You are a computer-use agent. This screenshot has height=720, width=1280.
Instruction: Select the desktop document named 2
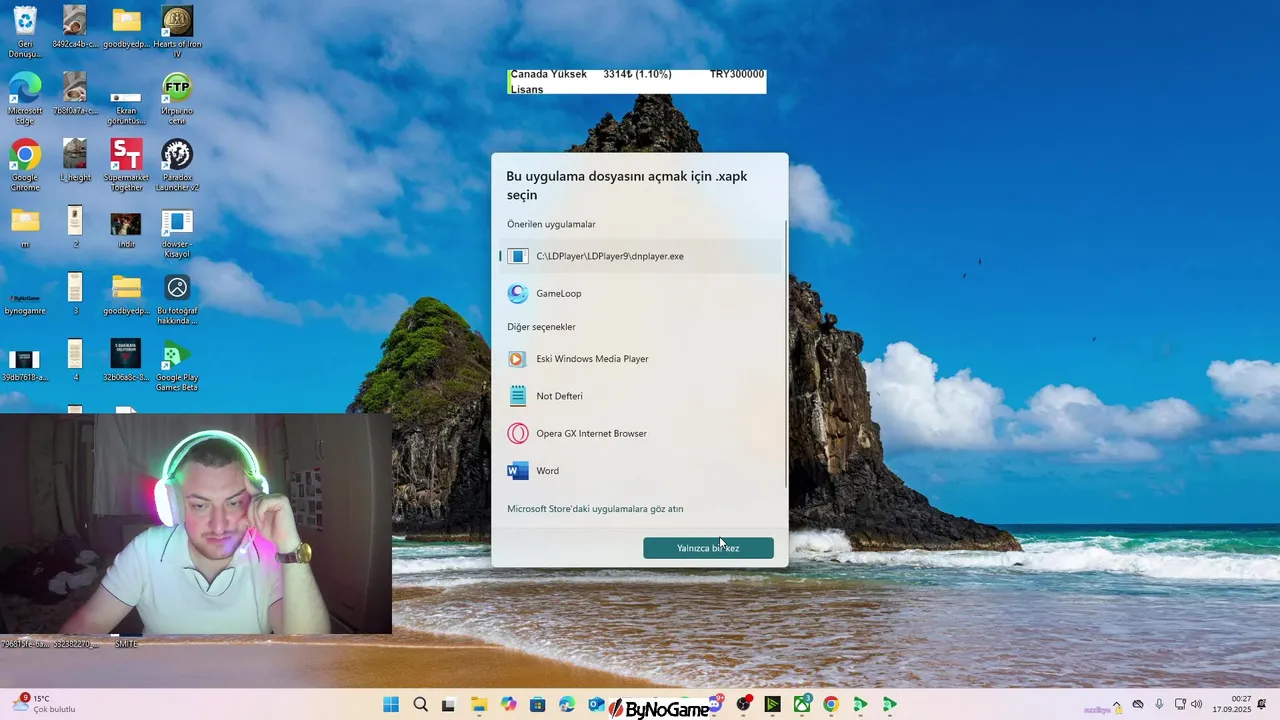tap(75, 227)
